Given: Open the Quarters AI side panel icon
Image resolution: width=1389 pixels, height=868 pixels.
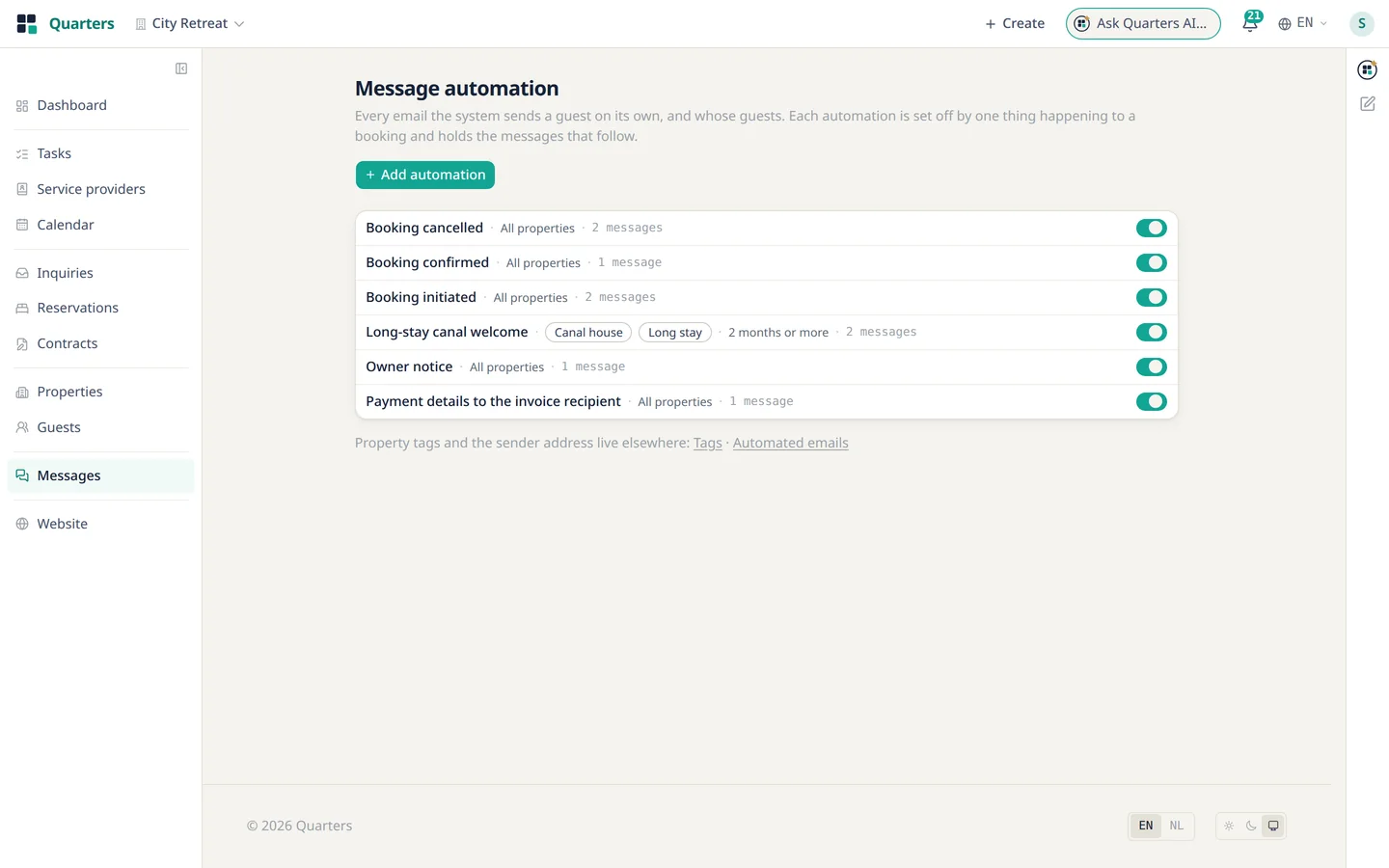Looking at the screenshot, I should tap(1367, 69).
